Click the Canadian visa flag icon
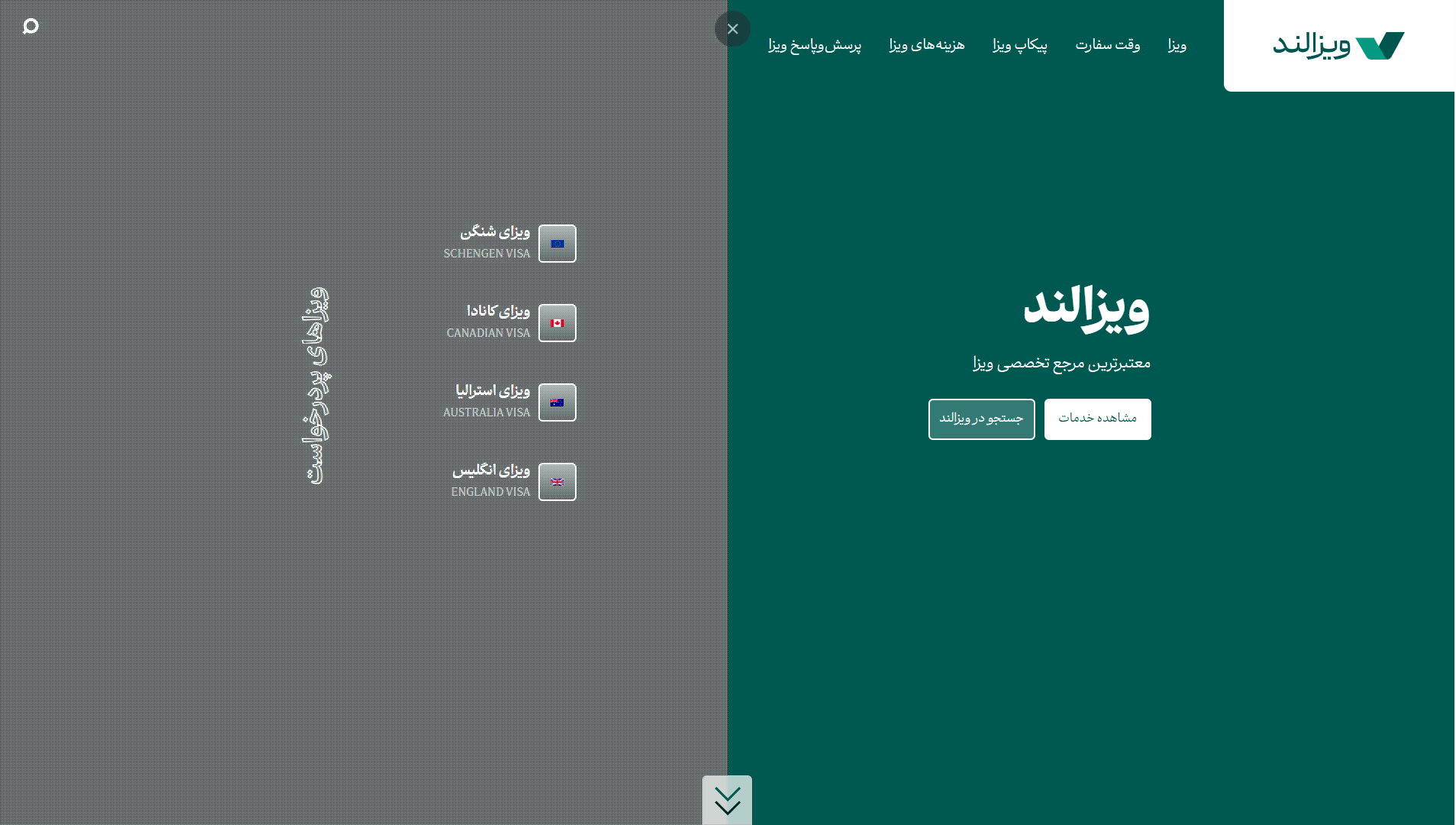The height and width of the screenshot is (825, 1456). pos(557,323)
